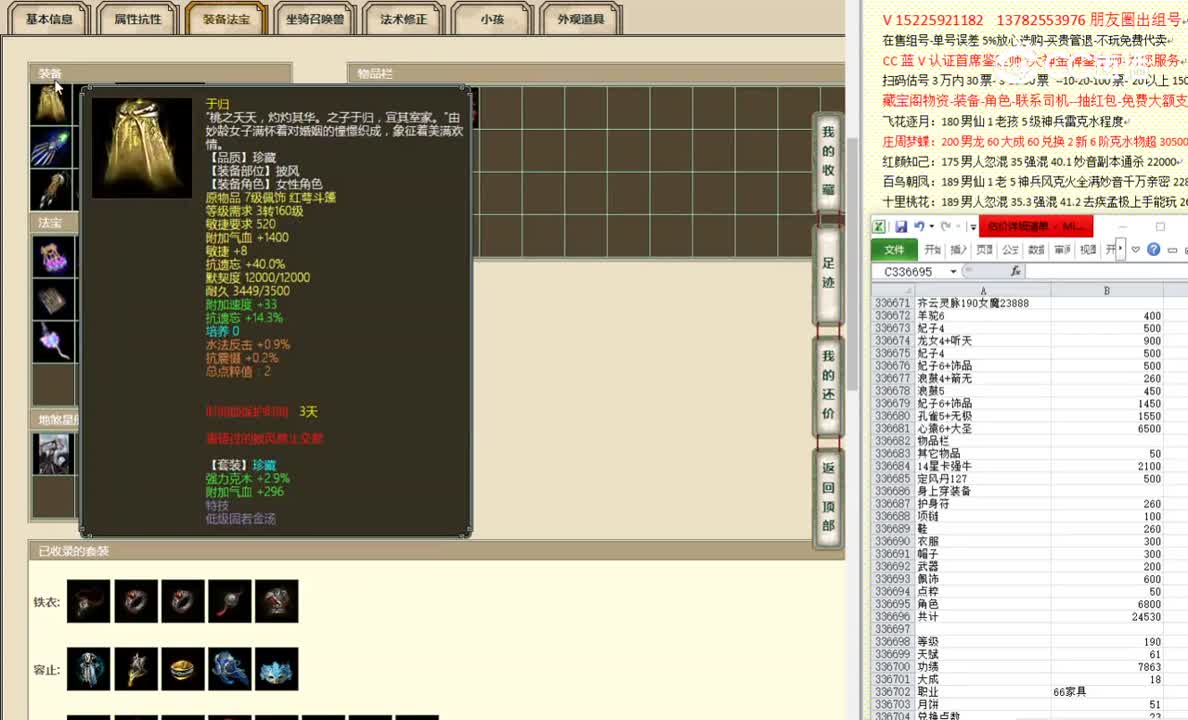The image size is (1188, 720).
Task: Select the blue claw weapon equipment icon
Action: click(x=51, y=148)
